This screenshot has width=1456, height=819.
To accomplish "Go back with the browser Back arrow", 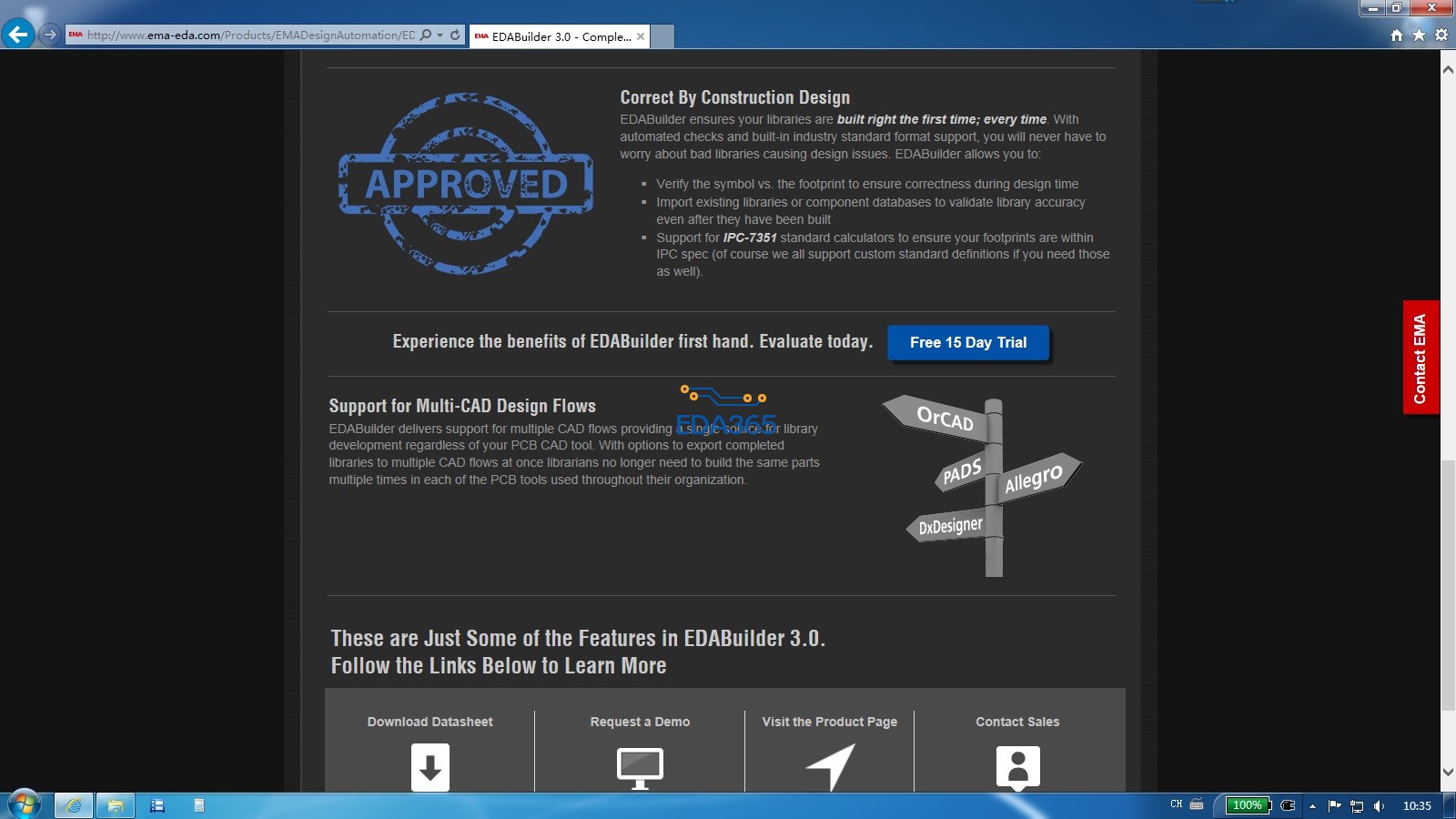I will [18, 35].
